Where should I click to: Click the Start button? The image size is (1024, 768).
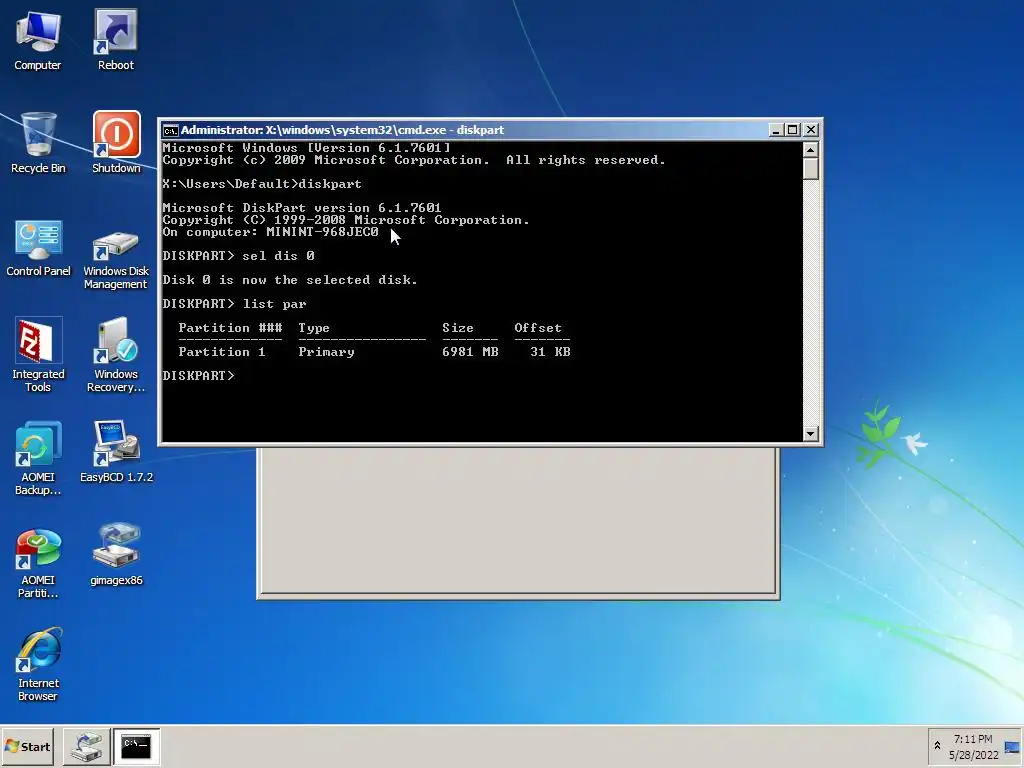point(27,746)
